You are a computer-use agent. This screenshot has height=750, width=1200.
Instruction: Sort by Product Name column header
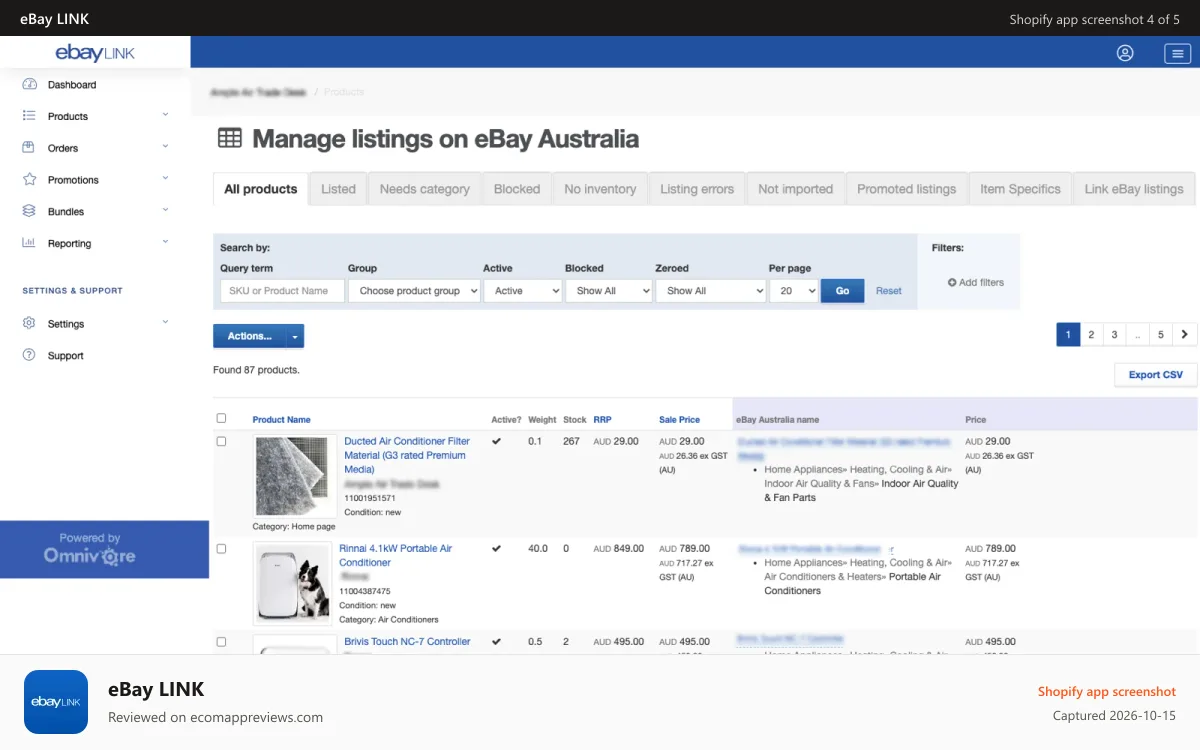[281, 420]
